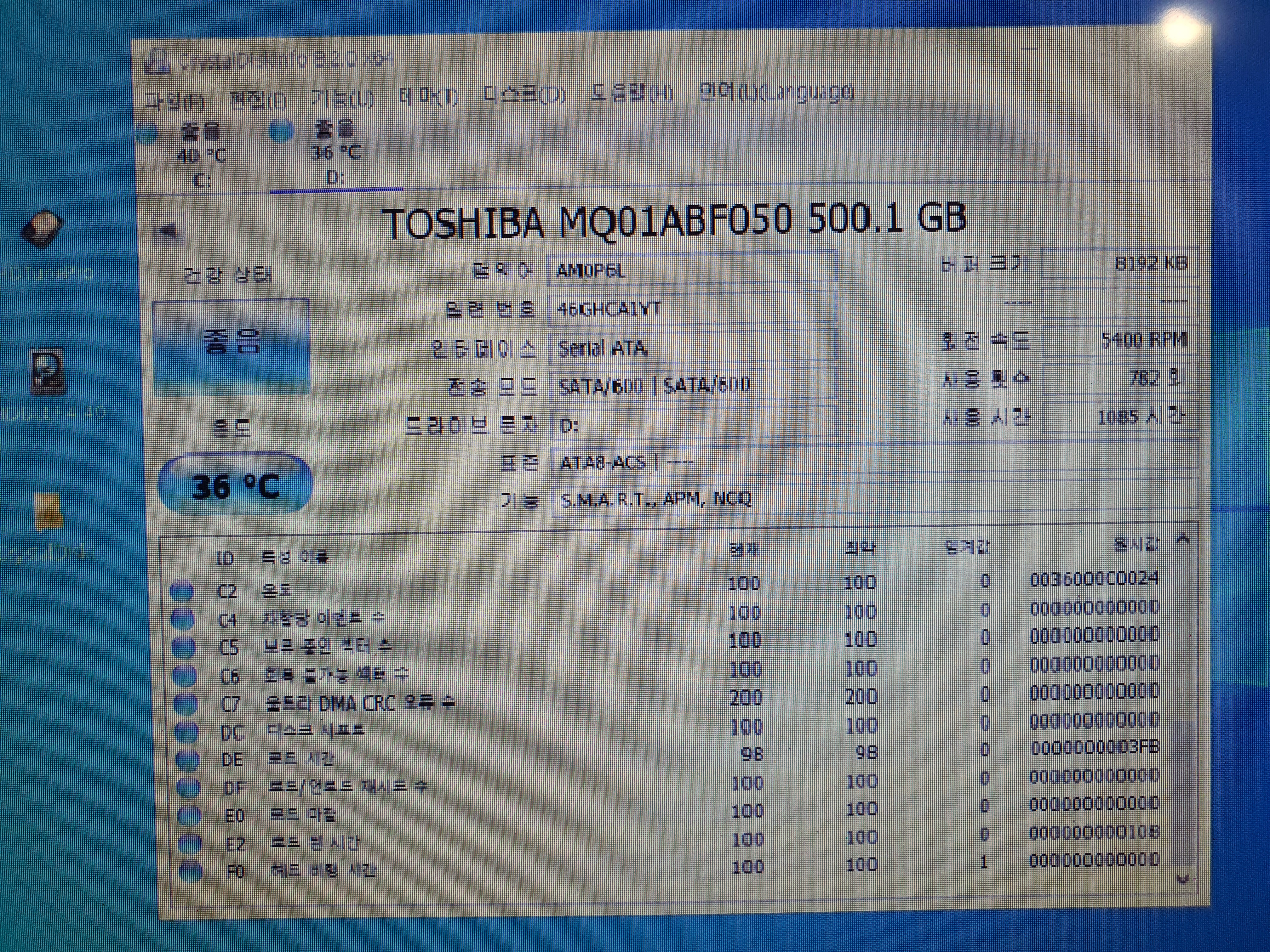
Task: Click the ID column header
Action: click(x=225, y=558)
